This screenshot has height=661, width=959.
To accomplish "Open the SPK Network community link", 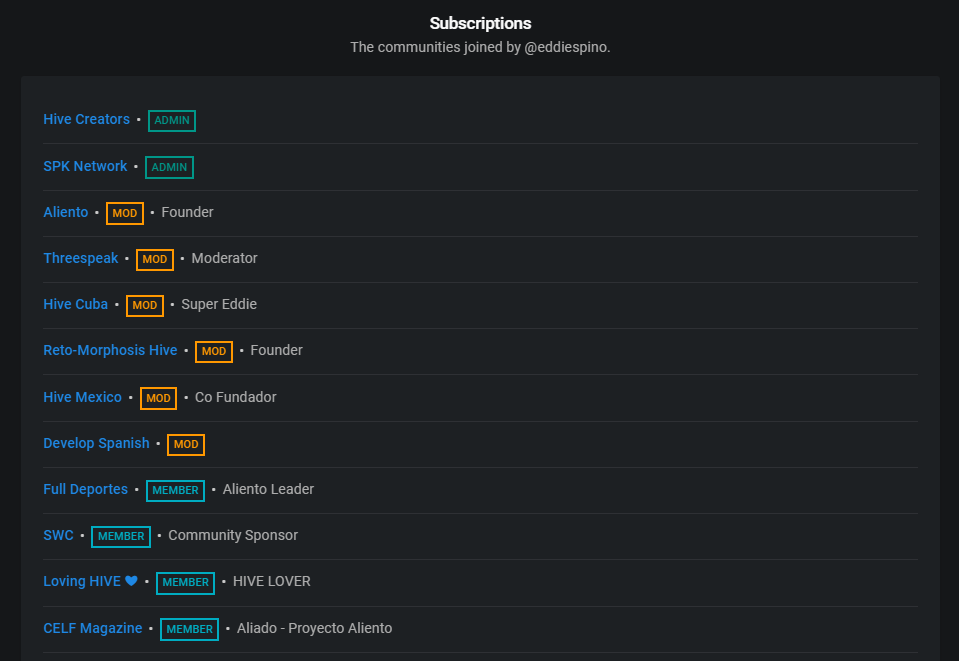I will 85,166.
